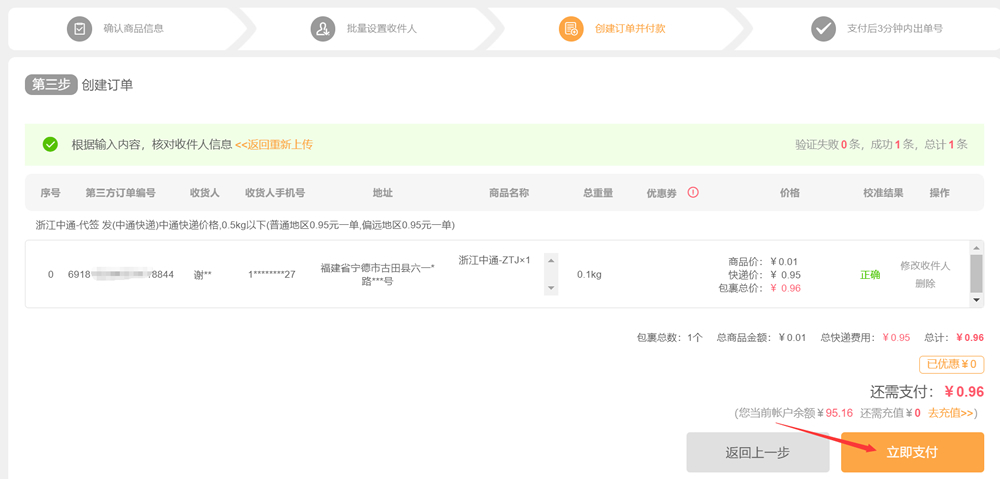
Task: Click the 批量设置收件人 step person icon
Action: [x=322, y=28]
